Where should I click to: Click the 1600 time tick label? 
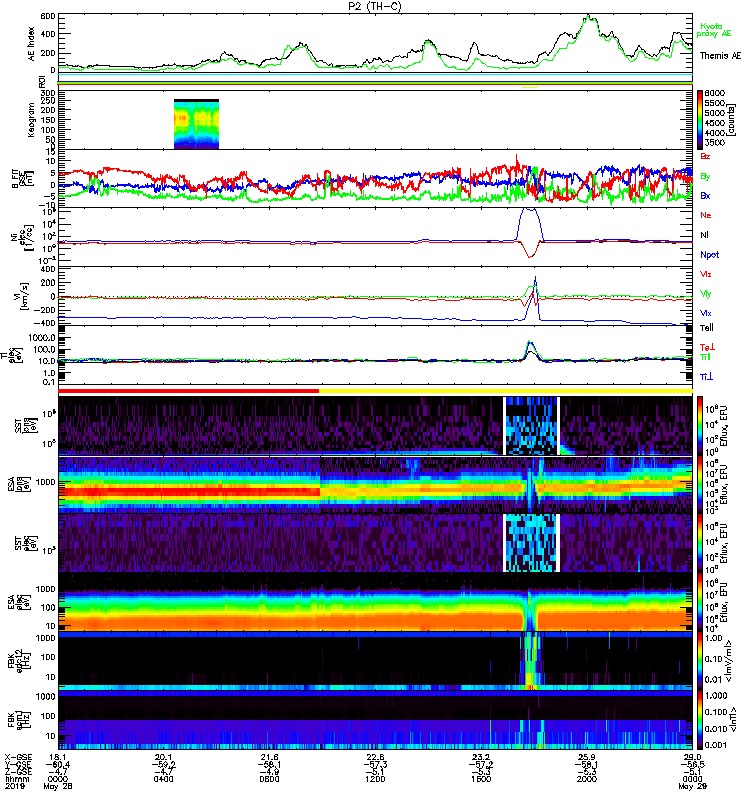pyautogui.click(x=481, y=779)
